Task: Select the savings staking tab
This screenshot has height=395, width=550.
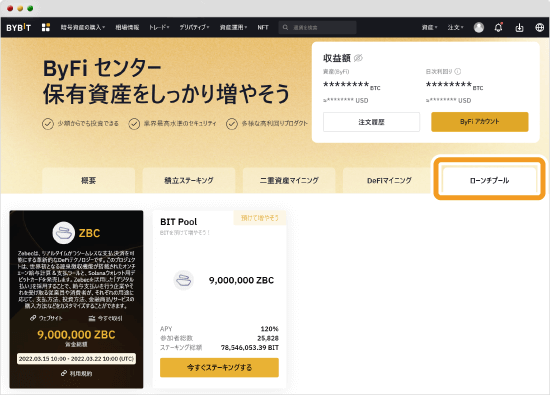Action: pyautogui.click(x=189, y=180)
